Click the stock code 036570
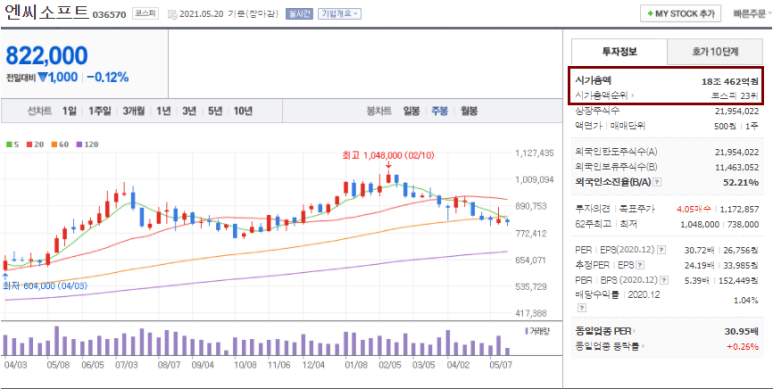773x389 pixels. tap(110, 15)
